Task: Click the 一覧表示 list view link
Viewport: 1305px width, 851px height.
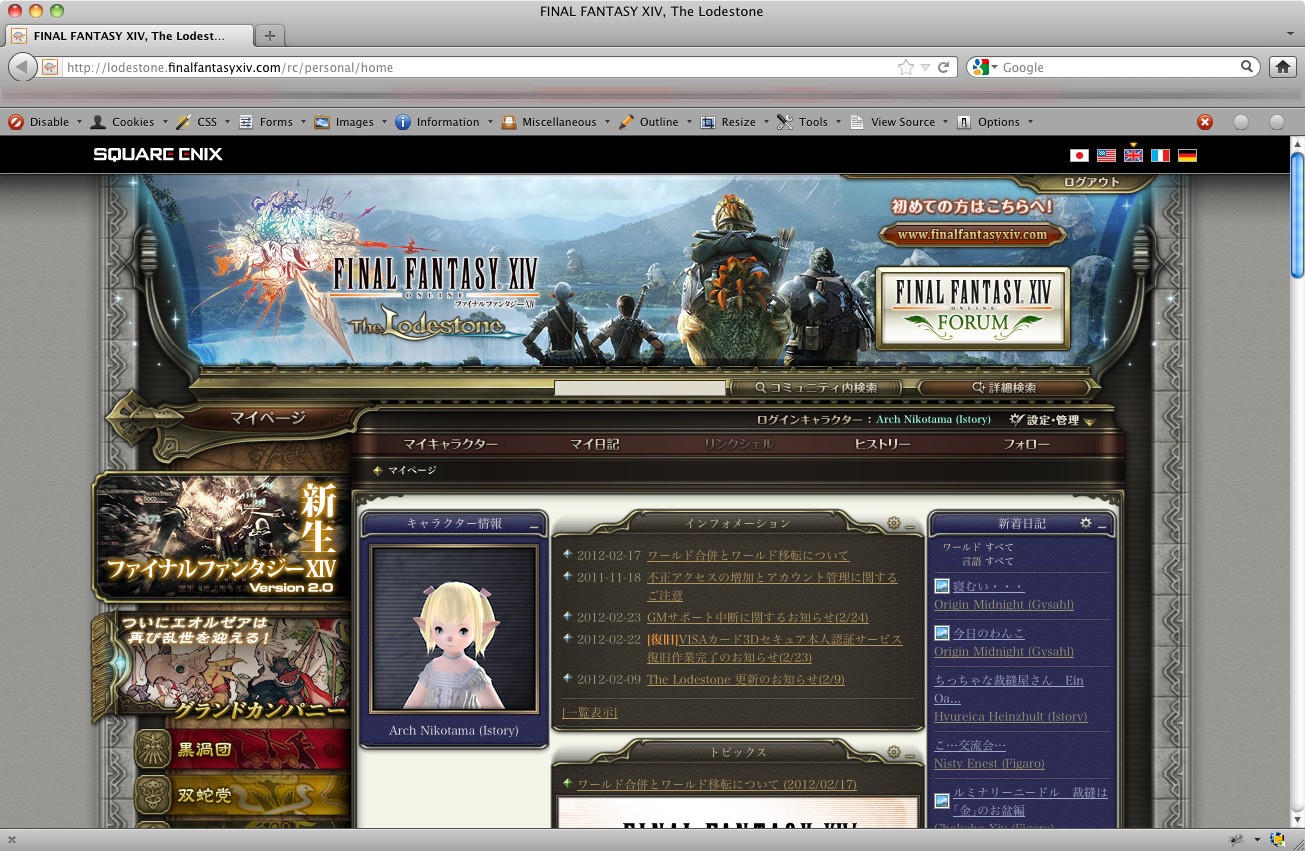Action: tap(589, 713)
